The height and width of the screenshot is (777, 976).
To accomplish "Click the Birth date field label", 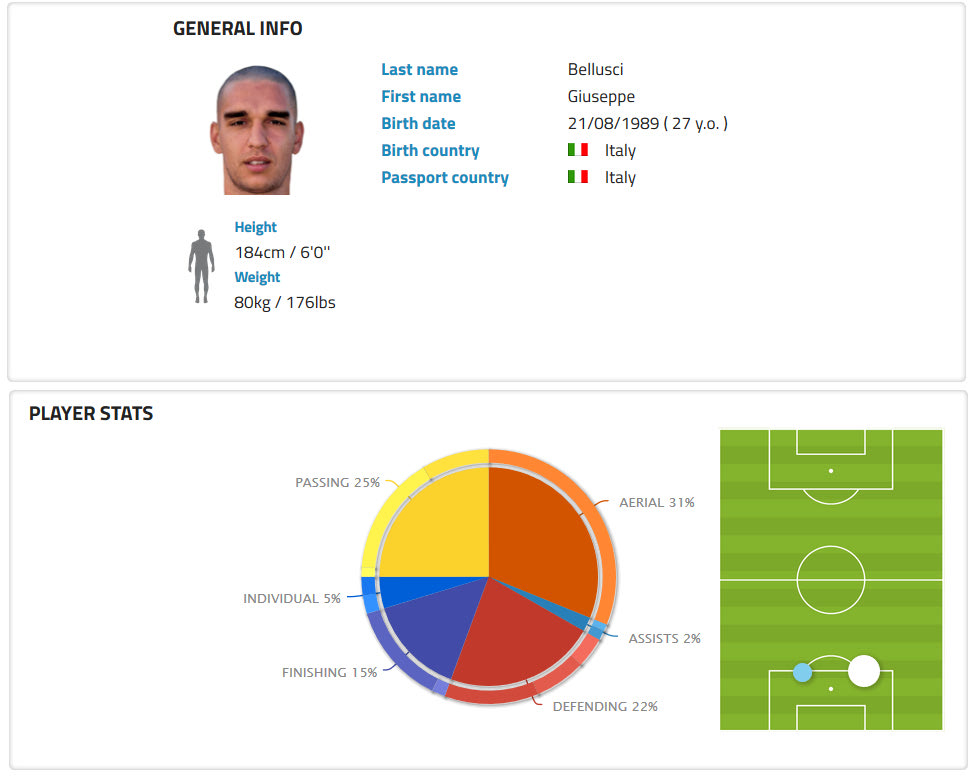I will 418,123.
